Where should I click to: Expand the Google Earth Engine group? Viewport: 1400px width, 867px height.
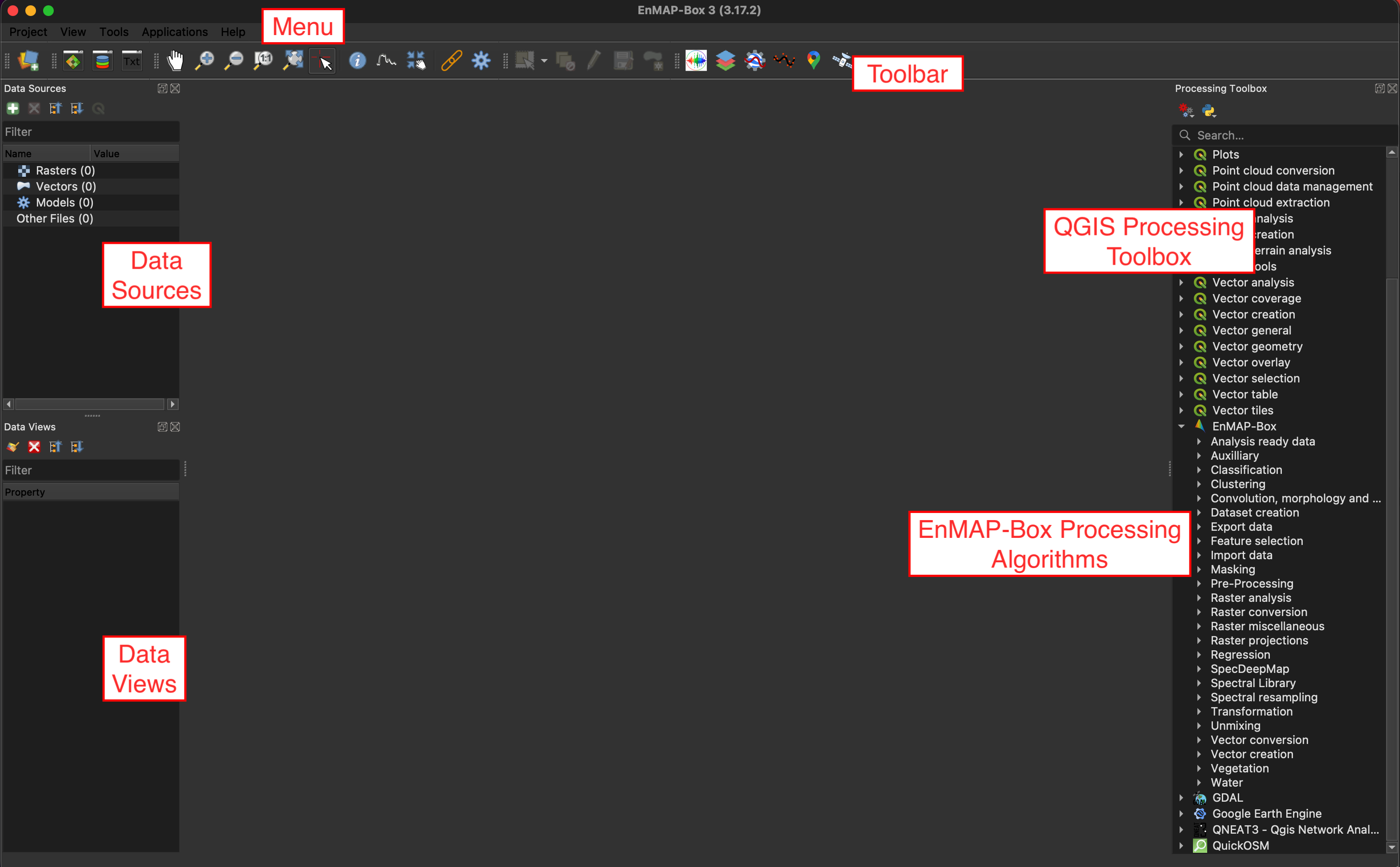tap(1181, 814)
